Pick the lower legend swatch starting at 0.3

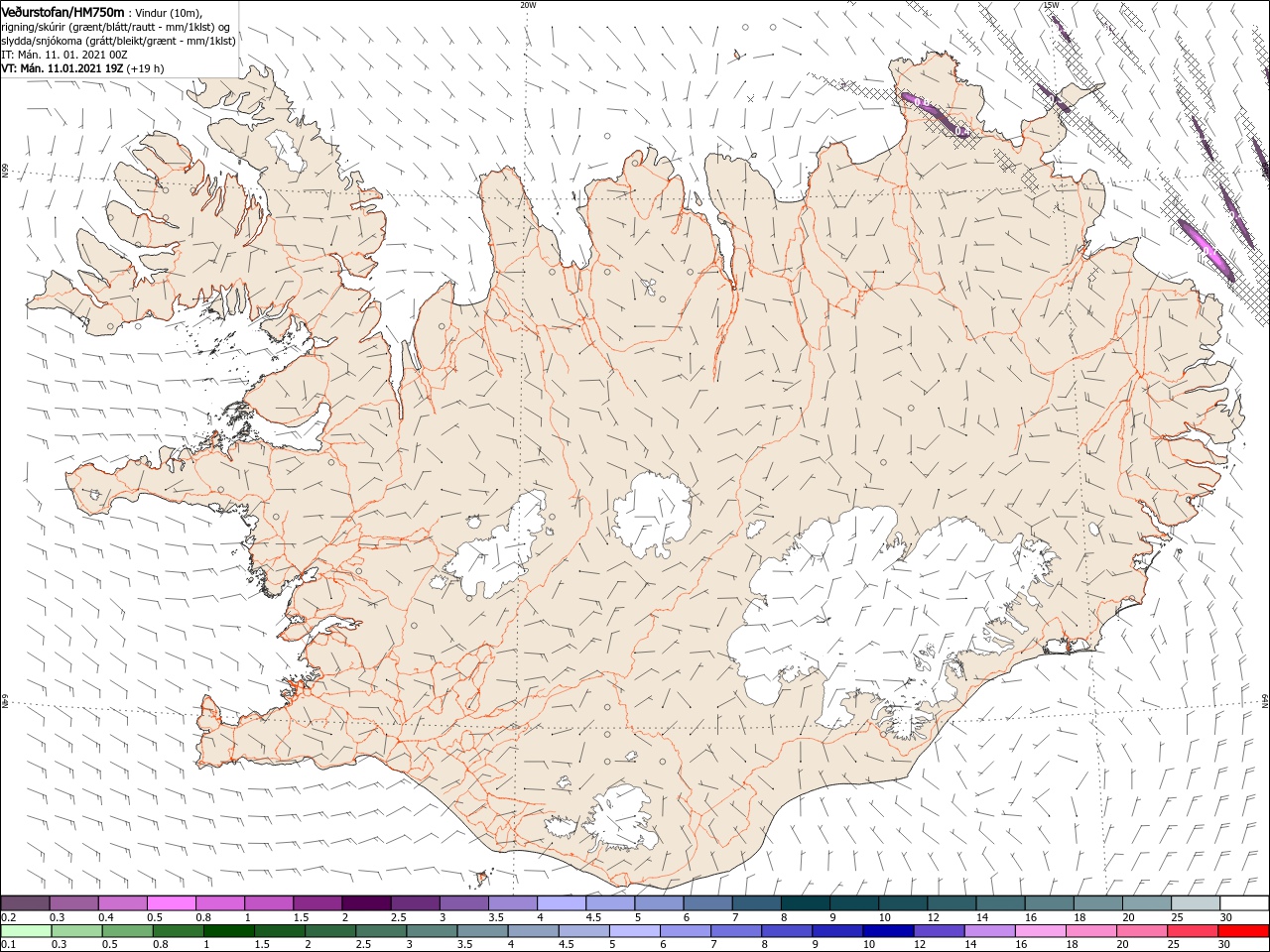[x=76, y=931]
